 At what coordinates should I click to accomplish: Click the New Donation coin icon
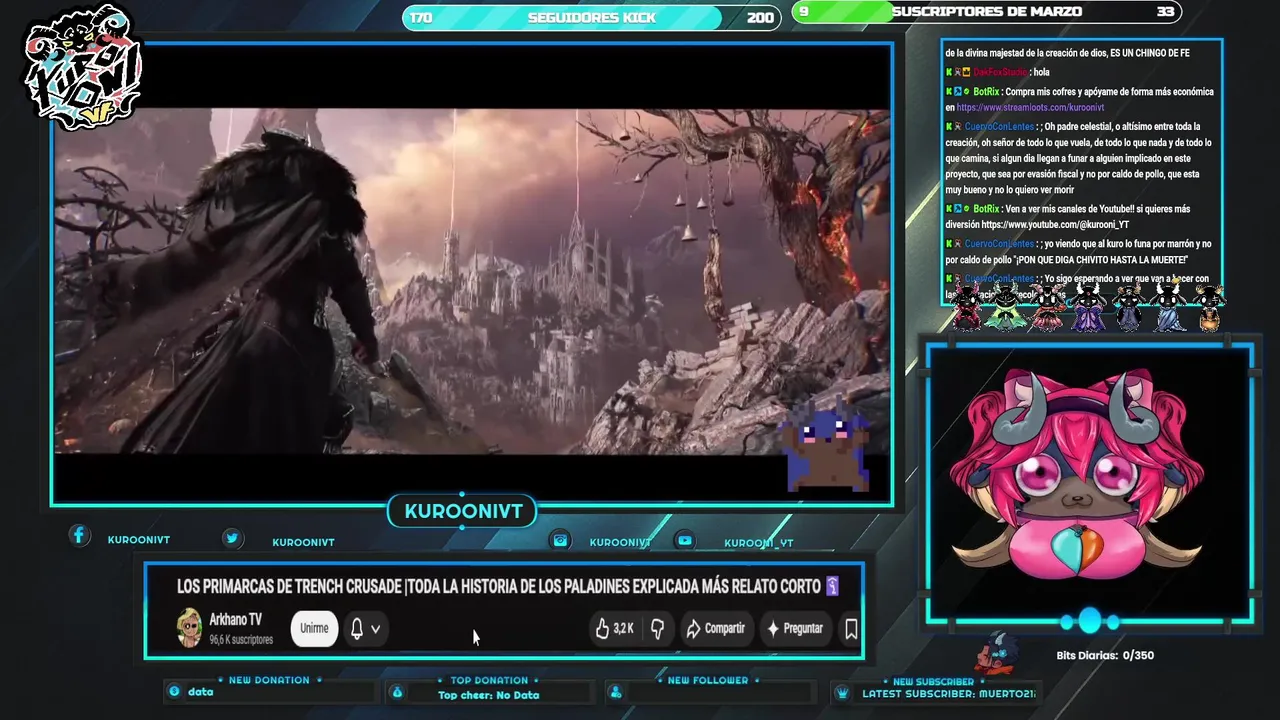click(174, 691)
